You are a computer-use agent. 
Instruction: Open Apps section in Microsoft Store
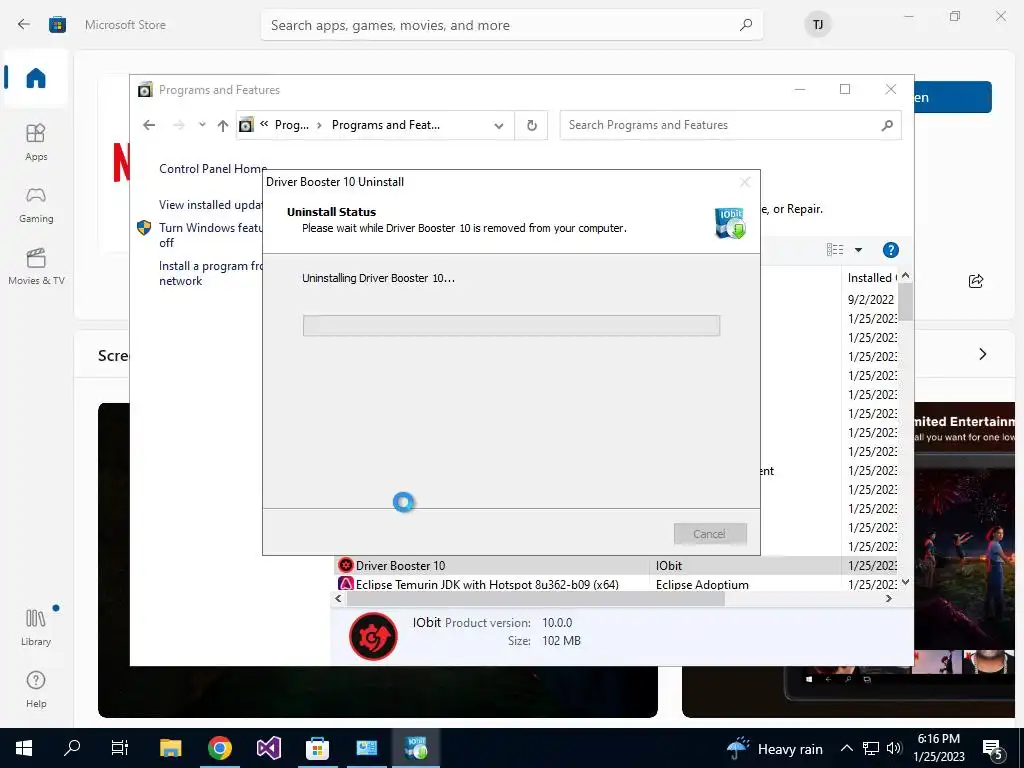tap(36, 142)
